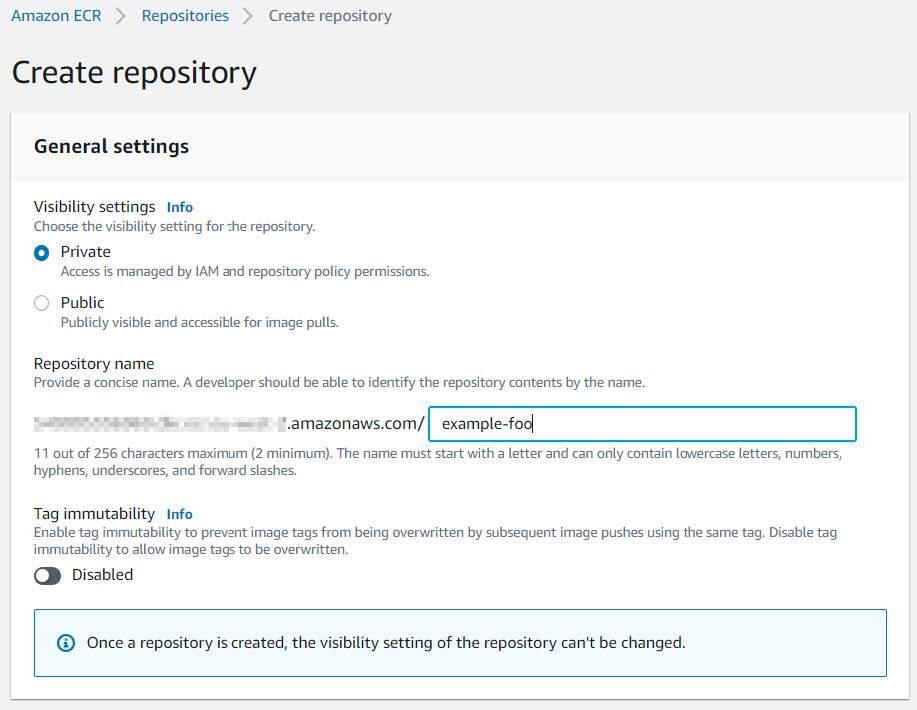Open Info link beside Visibility settings
The image size is (917, 710).
[180, 207]
